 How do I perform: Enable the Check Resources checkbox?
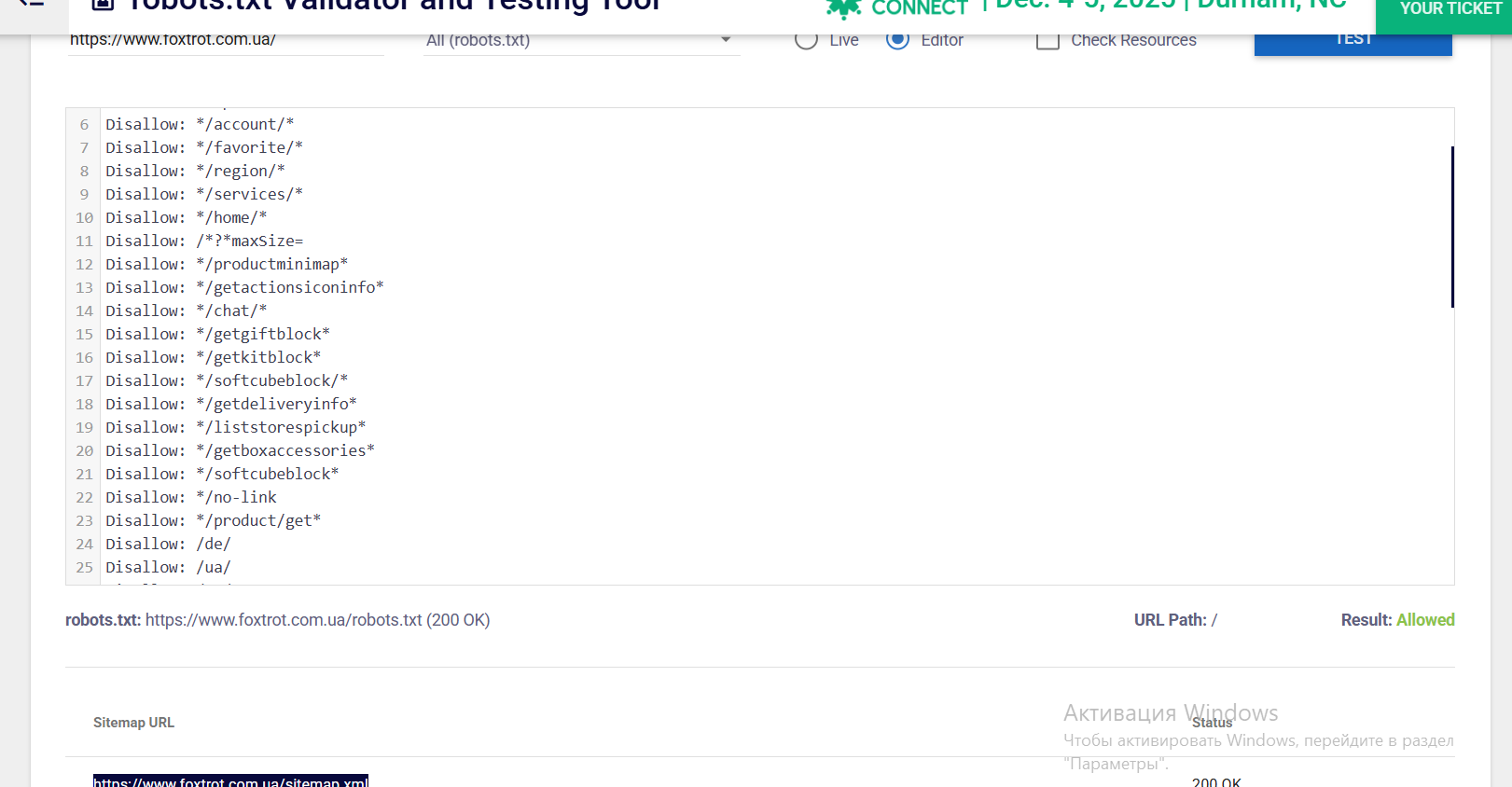coord(1047,41)
